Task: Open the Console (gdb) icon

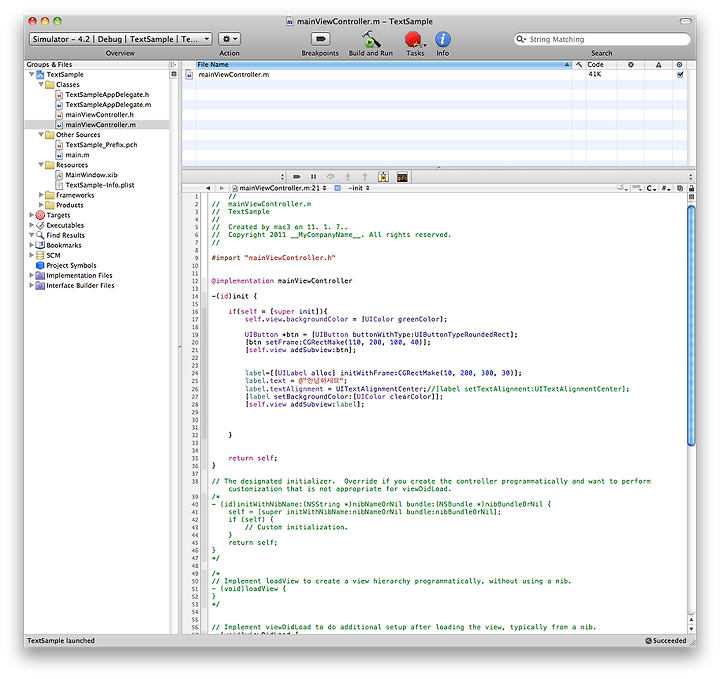Action: tap(402, 177)
